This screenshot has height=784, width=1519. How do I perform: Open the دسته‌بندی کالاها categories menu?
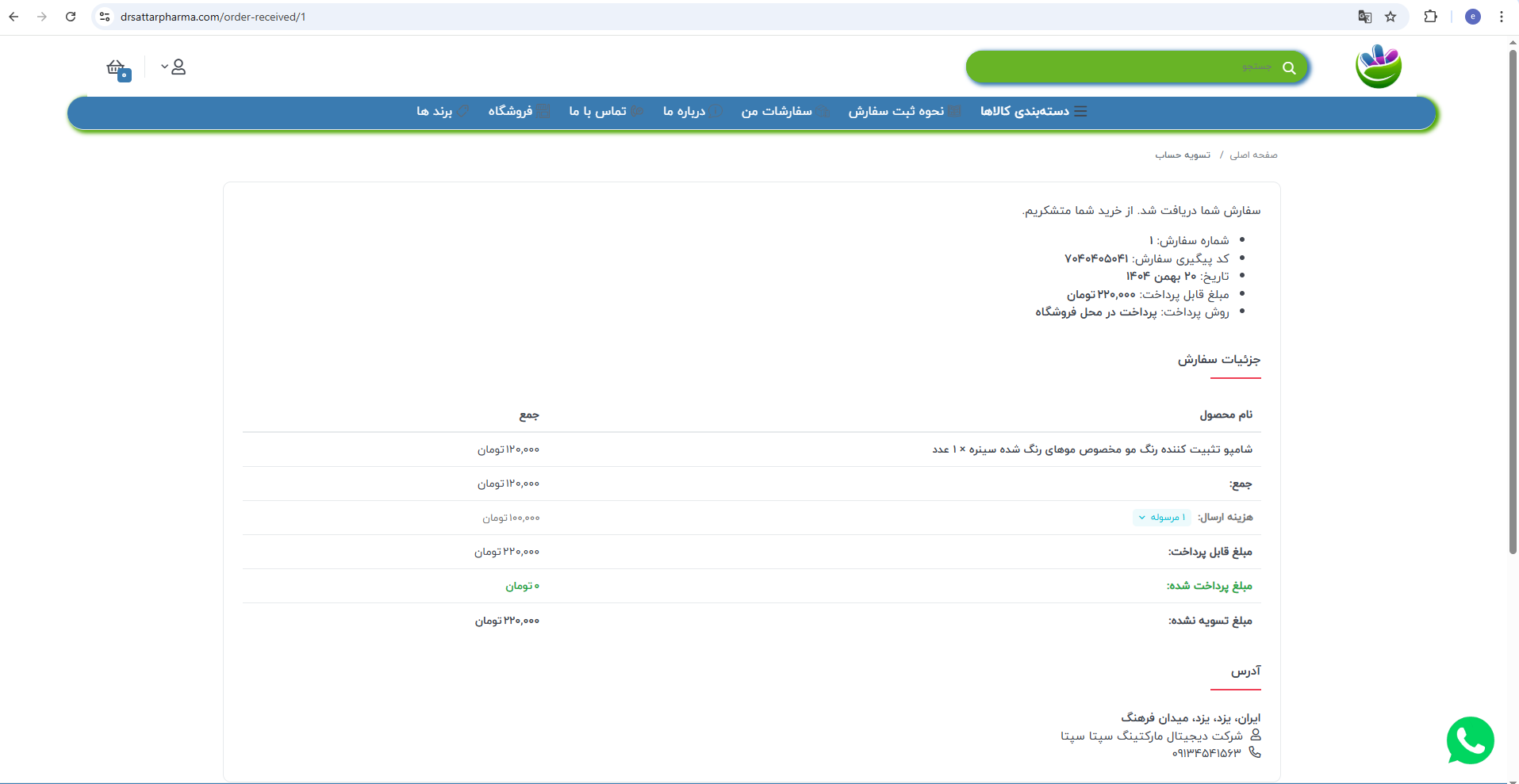(1034, 112)
